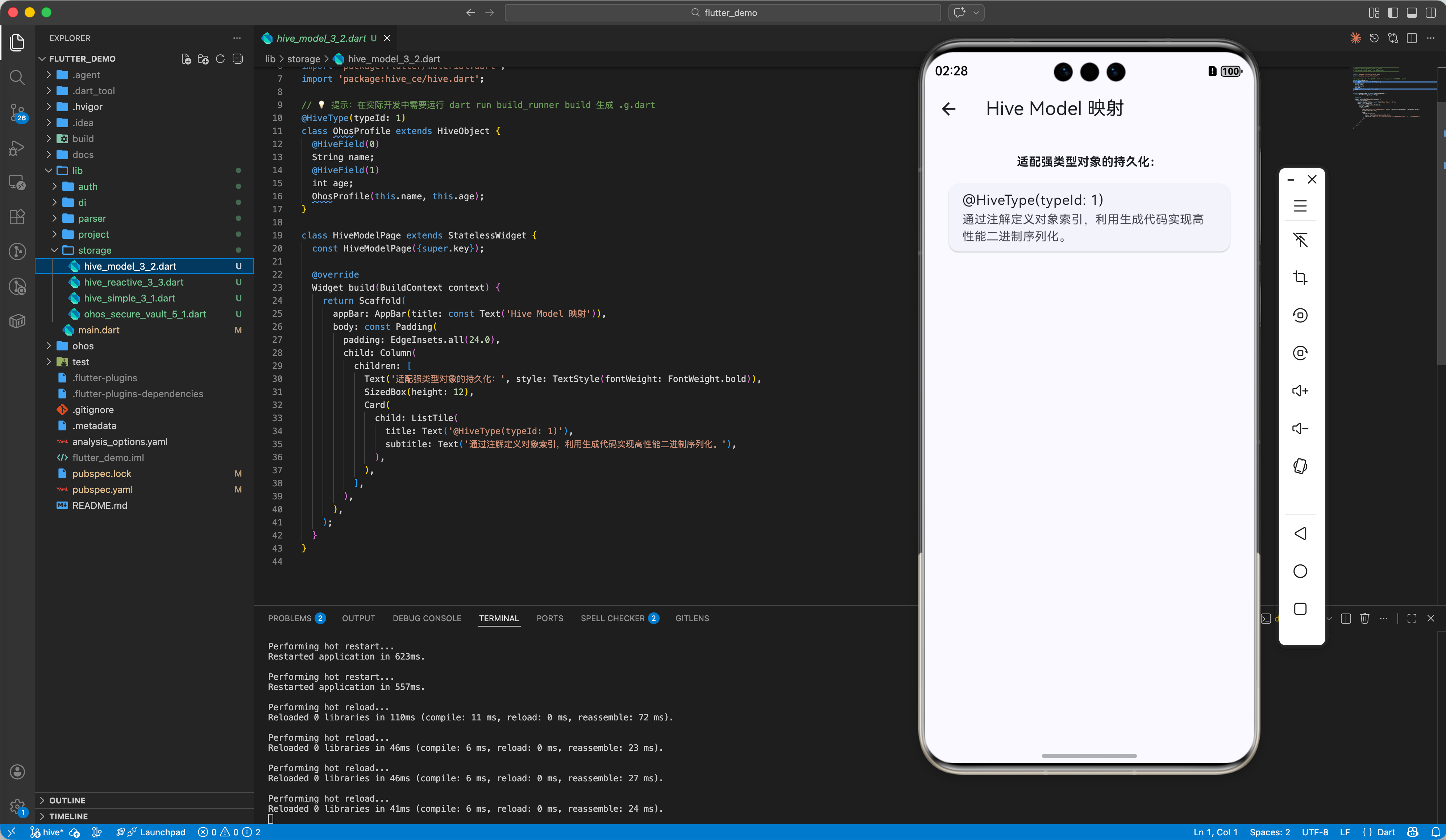
Task: Click the New File icon in Explorer
Action: click(186, 59)
